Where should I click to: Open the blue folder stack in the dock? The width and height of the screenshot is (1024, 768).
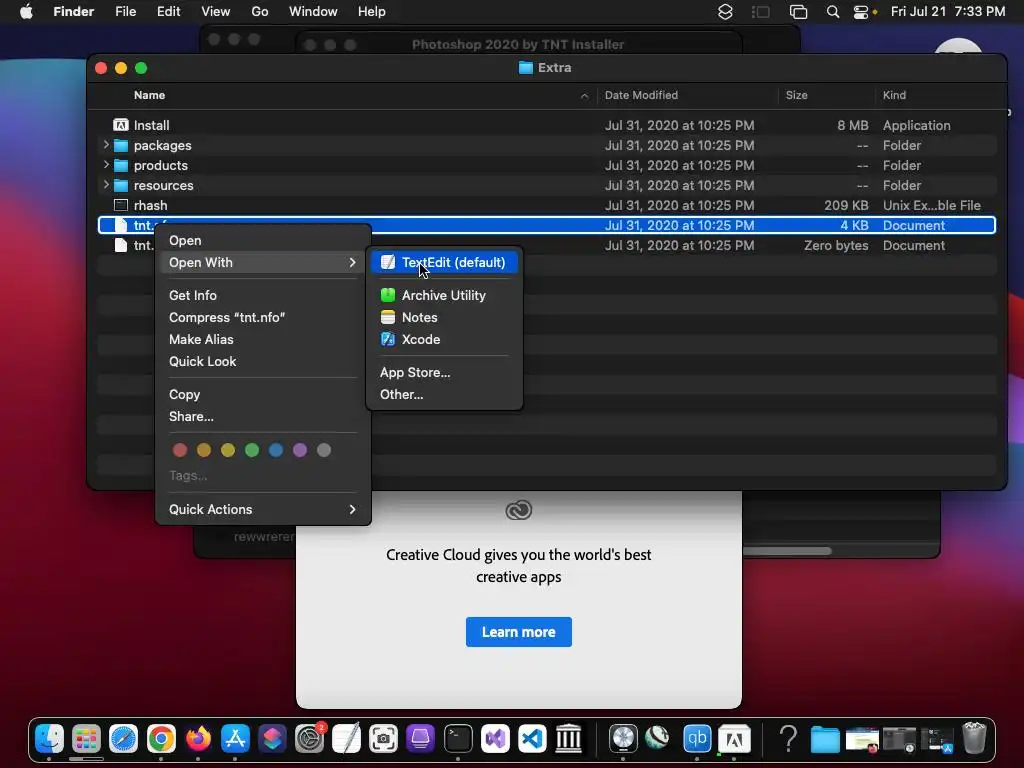click(825, 739)
